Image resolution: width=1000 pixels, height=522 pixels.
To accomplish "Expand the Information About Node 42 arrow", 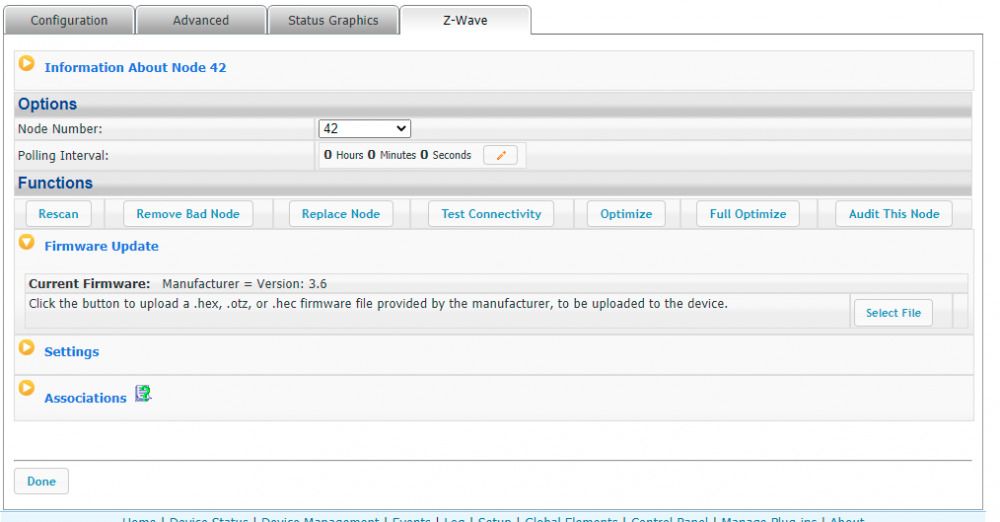I will coord(27,64).
